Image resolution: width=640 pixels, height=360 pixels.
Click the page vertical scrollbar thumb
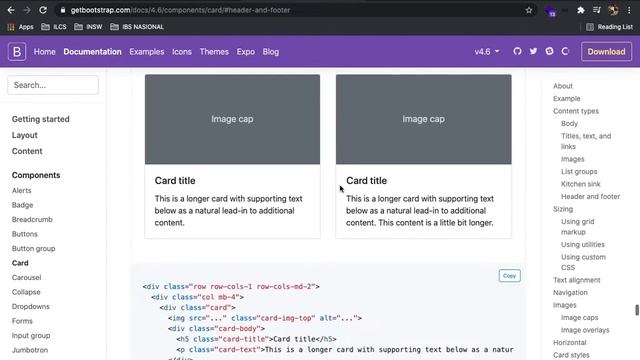(x=637, y=310)
